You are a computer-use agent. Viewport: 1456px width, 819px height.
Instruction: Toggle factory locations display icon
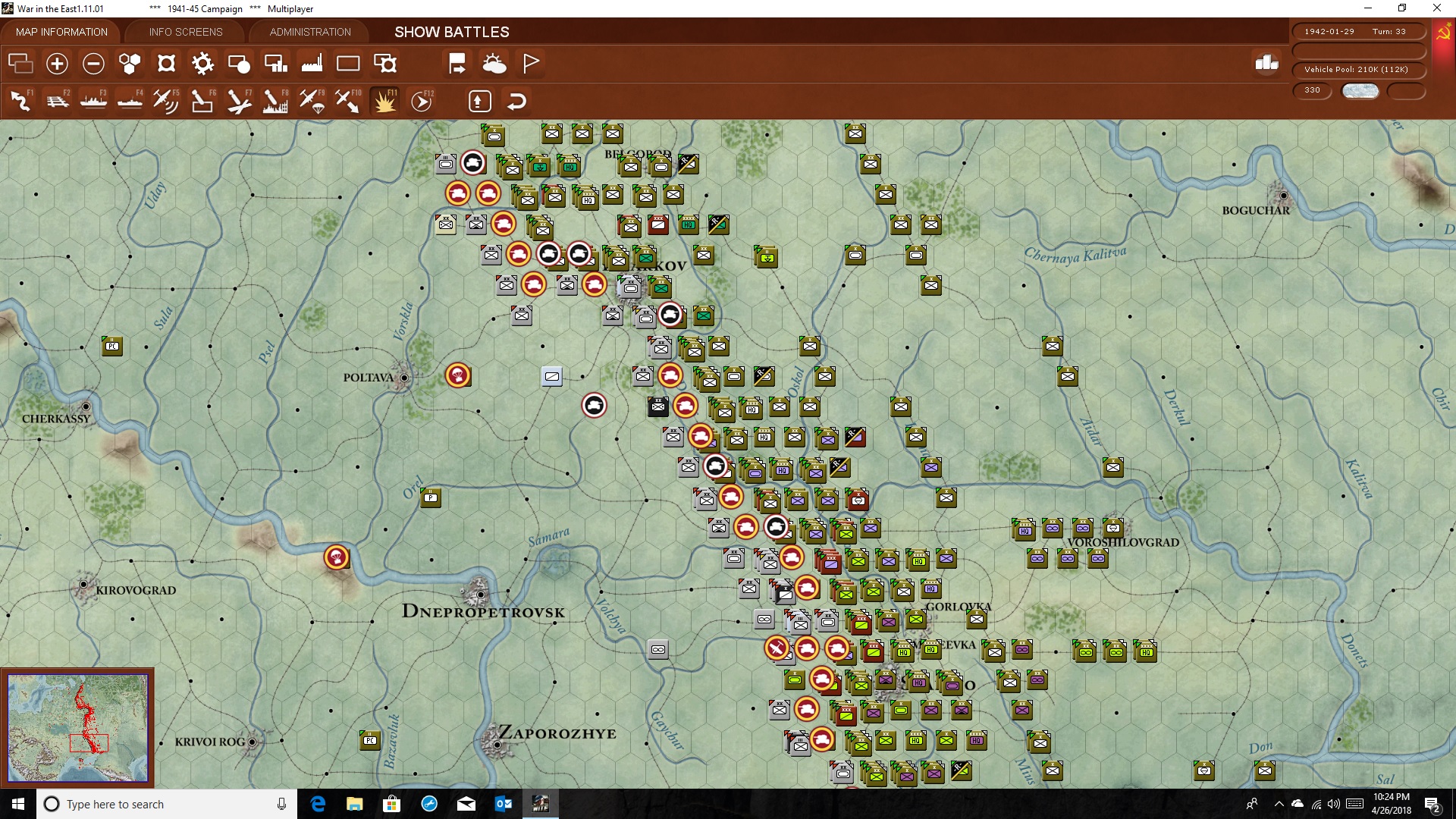coord(312,64)
